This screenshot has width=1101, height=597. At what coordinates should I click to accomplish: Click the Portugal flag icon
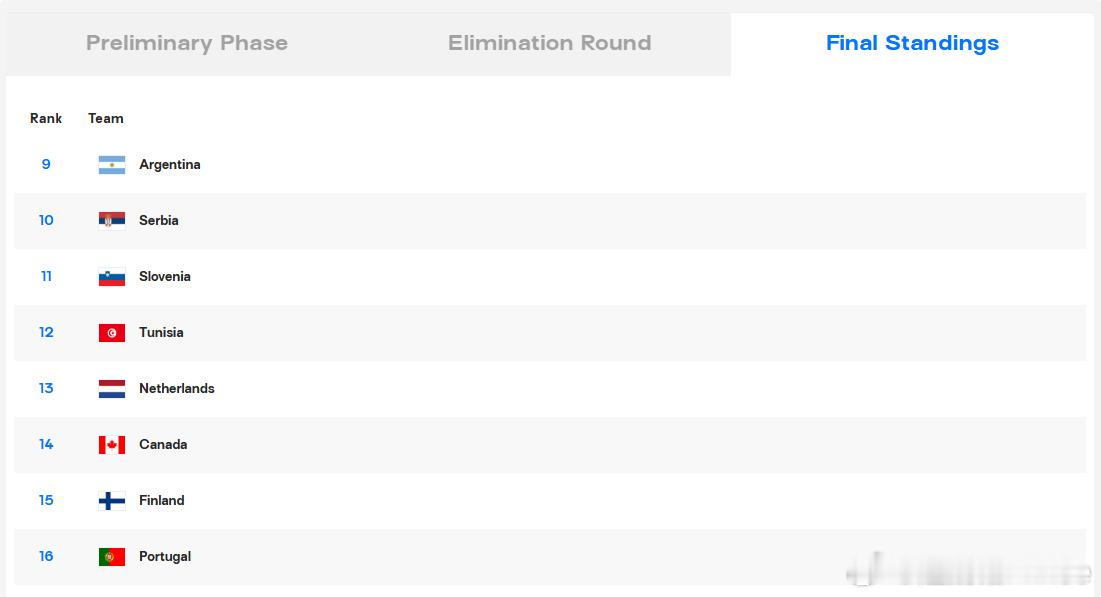[x=112, y=557]
